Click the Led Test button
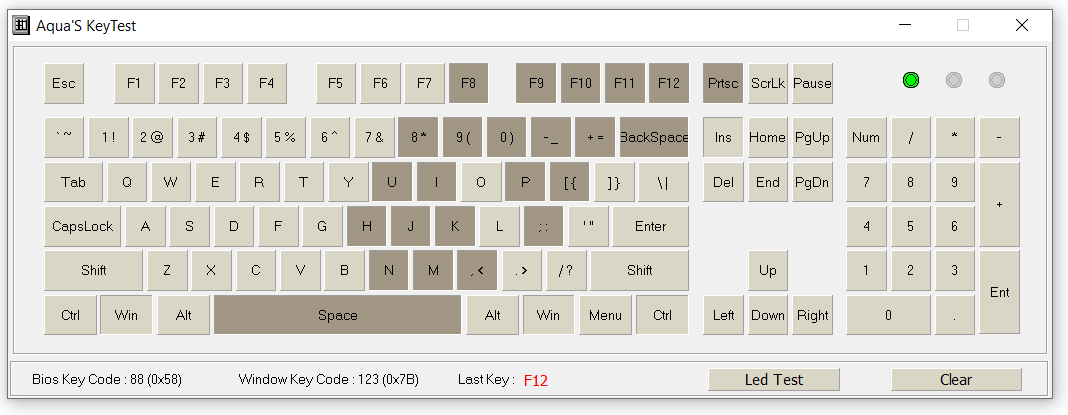Image resolution: width=1068 pixels, height=415 pixels. tap(774, 380)
